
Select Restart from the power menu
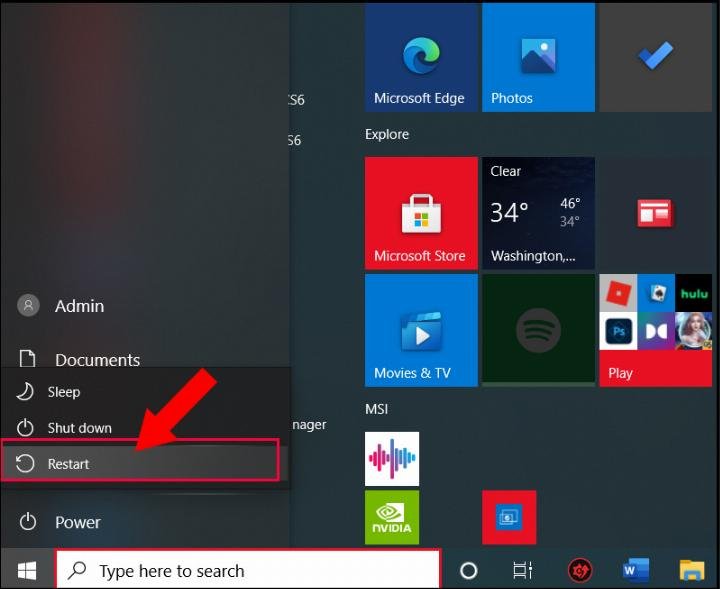point(140,464)
